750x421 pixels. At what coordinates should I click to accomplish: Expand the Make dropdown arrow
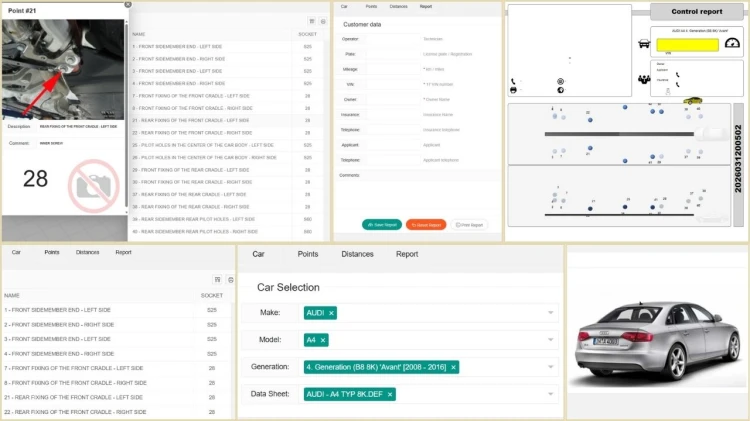[x=551, y=313]
